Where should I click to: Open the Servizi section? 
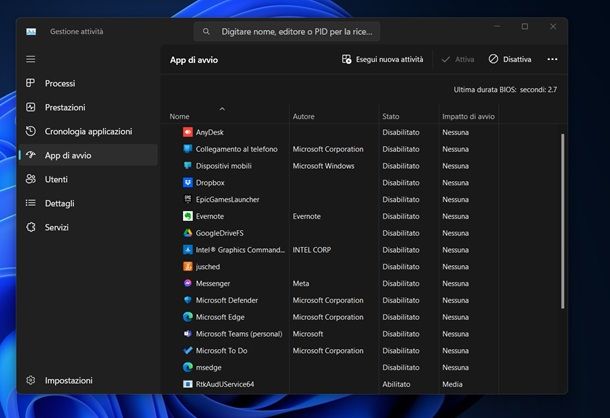88,227
